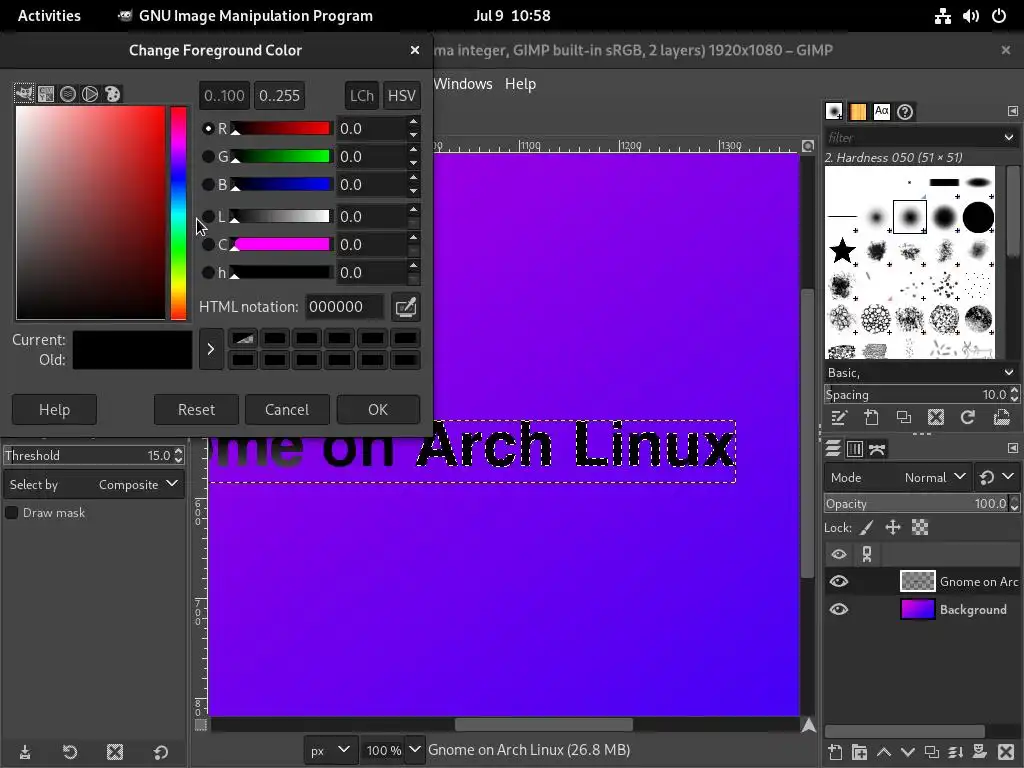Screen dimensions: 1024x768
Task: Save tool preset in tool options
Action: coord(25,752)
